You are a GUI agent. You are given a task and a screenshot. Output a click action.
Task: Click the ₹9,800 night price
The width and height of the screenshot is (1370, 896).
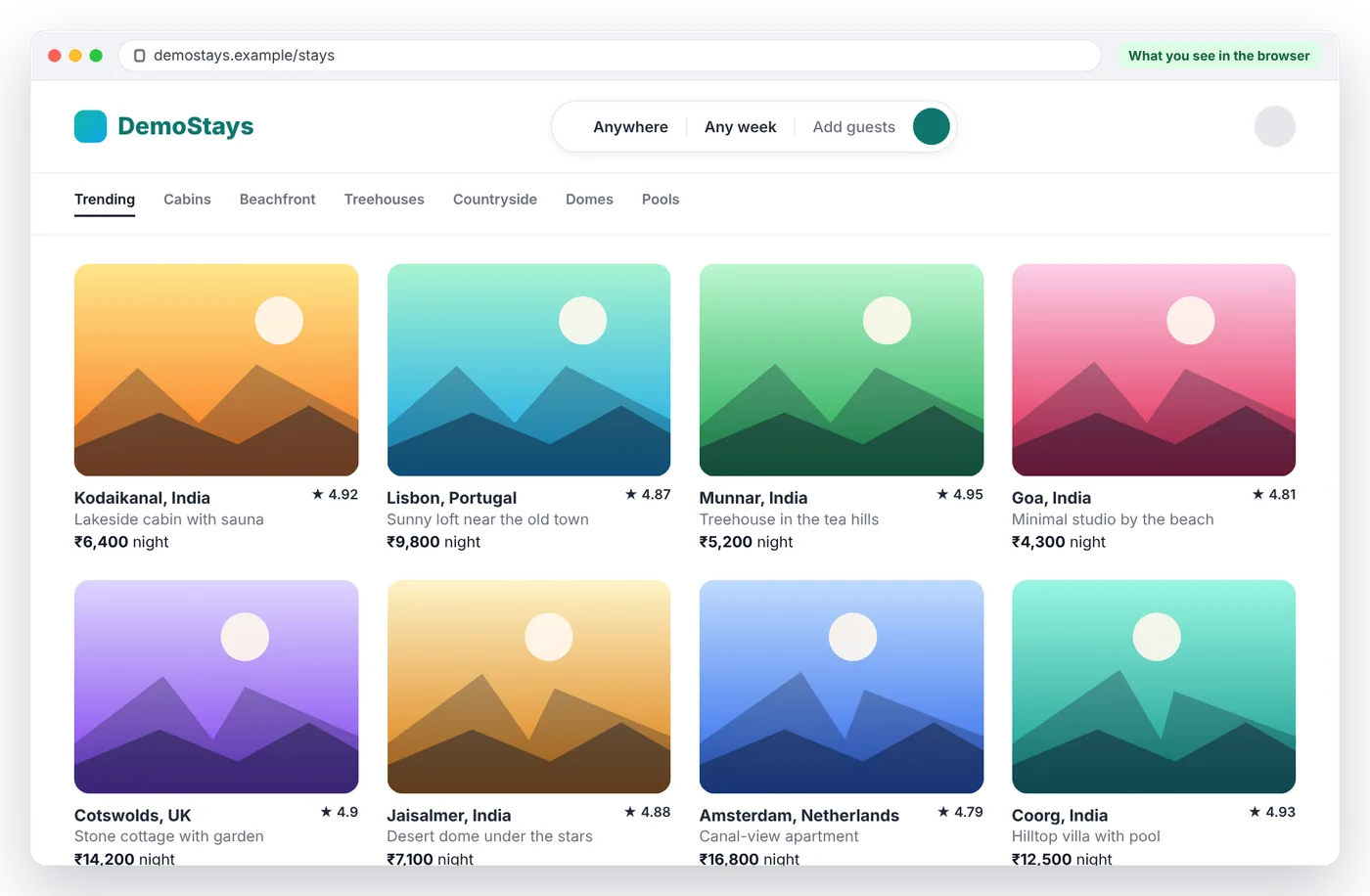(x=434, y=542)
